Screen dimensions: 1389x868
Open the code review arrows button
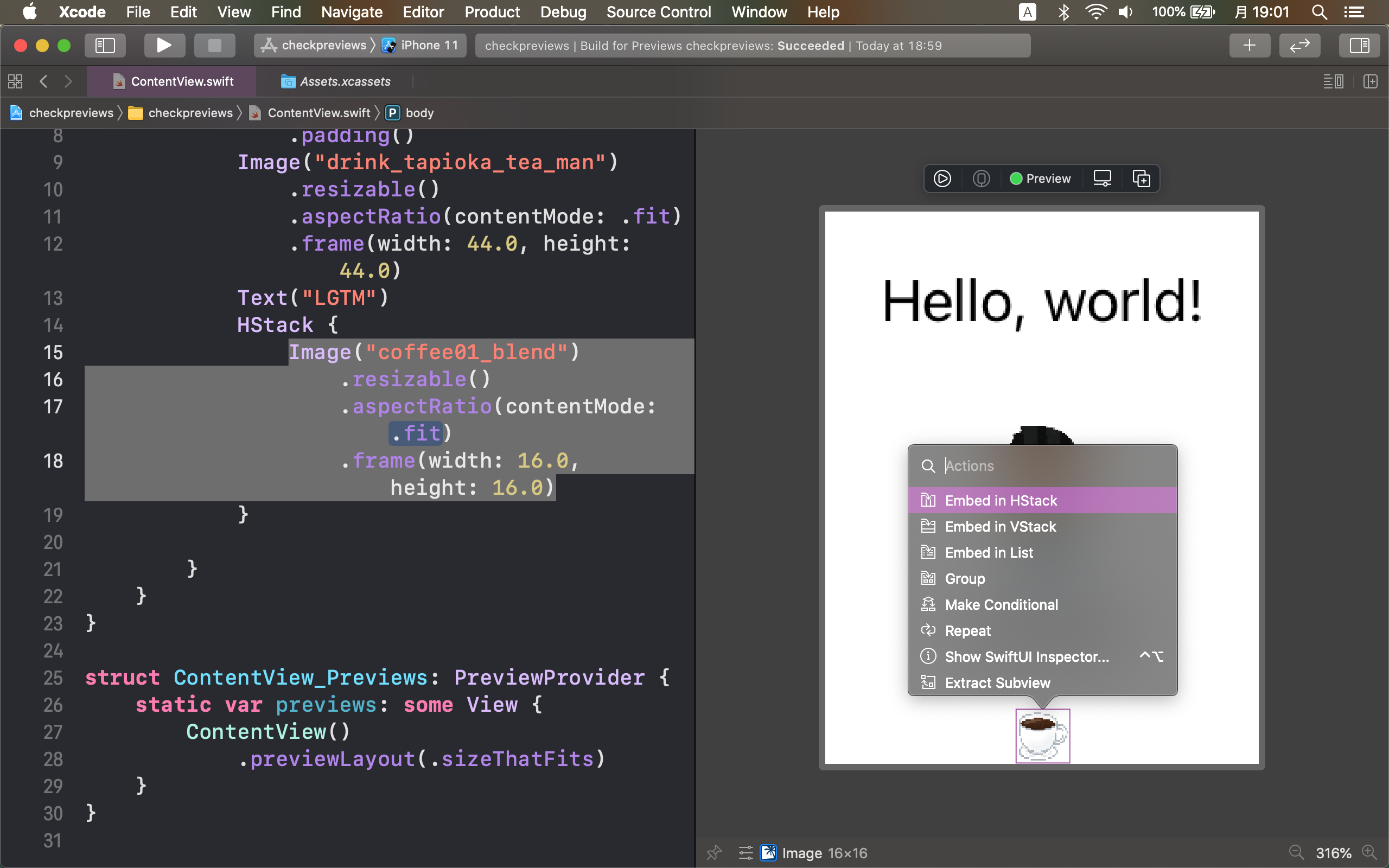[x=1299, y=46]
